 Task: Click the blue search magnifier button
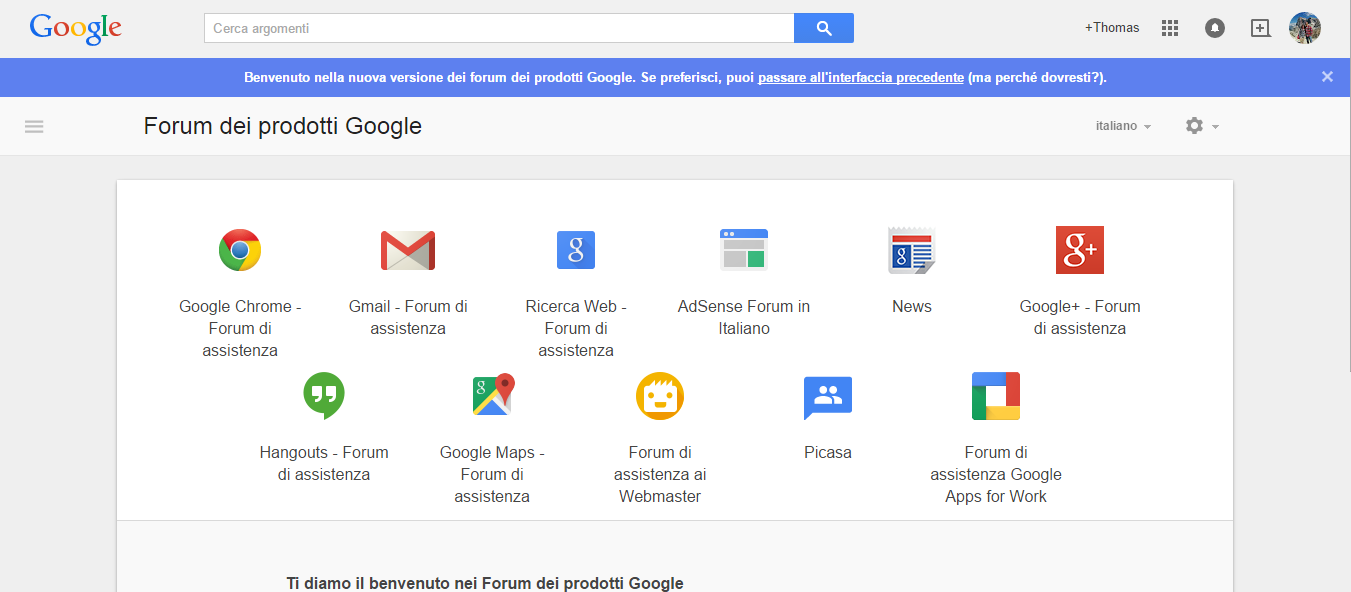pos(824,28)
